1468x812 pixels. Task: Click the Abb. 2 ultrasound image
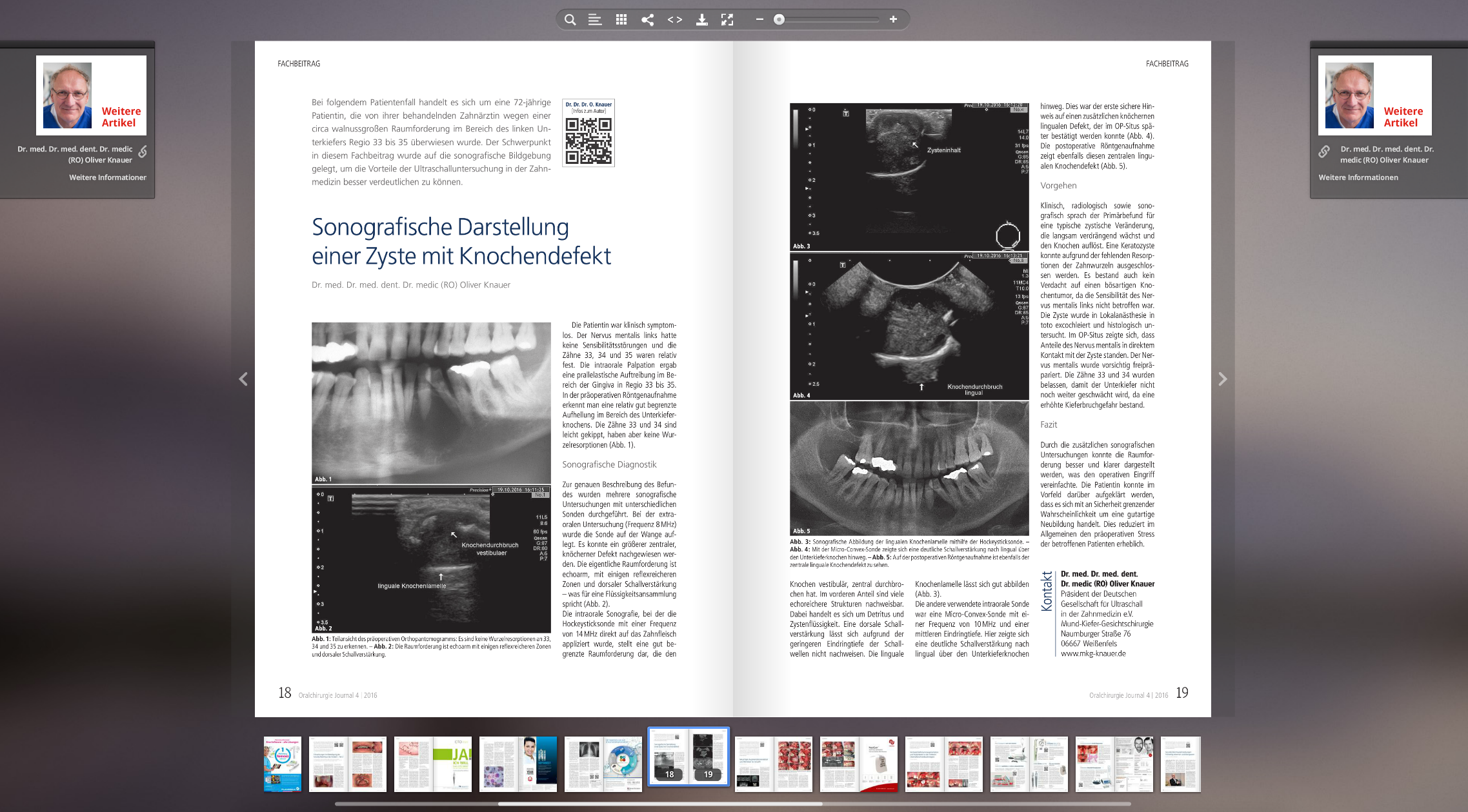(431, 559)
